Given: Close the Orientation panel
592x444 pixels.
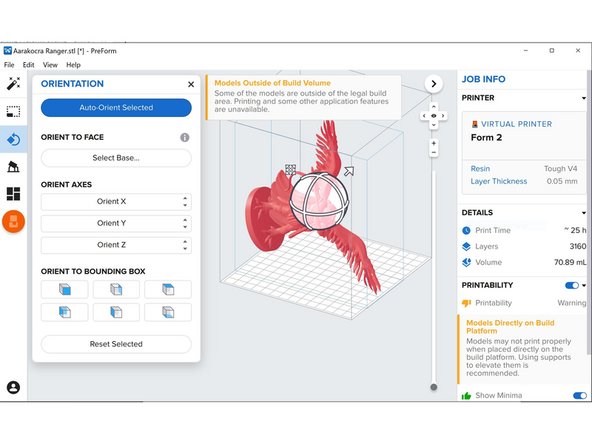Looking at the screenshot, I should tap(191, 84).
